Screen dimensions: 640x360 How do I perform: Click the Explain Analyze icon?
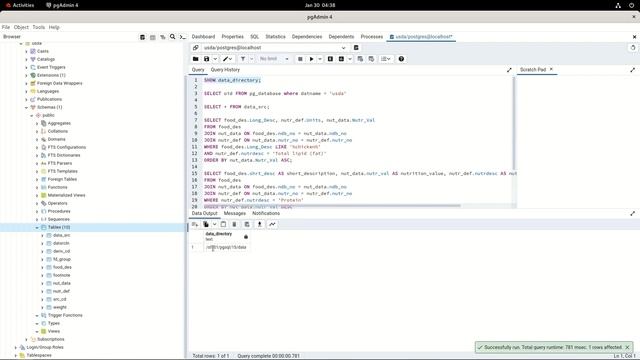coord(341,59)
